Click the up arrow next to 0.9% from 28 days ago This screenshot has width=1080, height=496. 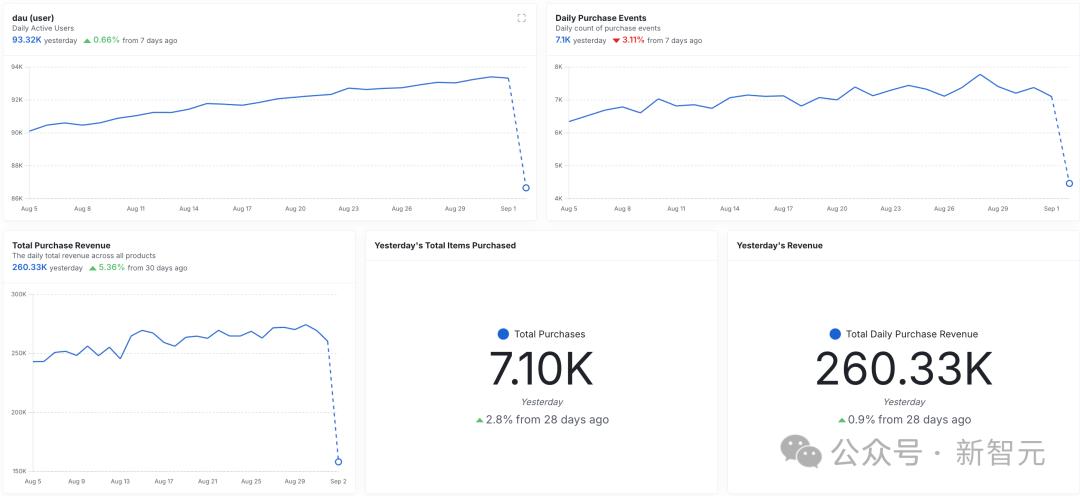point(842,420)
